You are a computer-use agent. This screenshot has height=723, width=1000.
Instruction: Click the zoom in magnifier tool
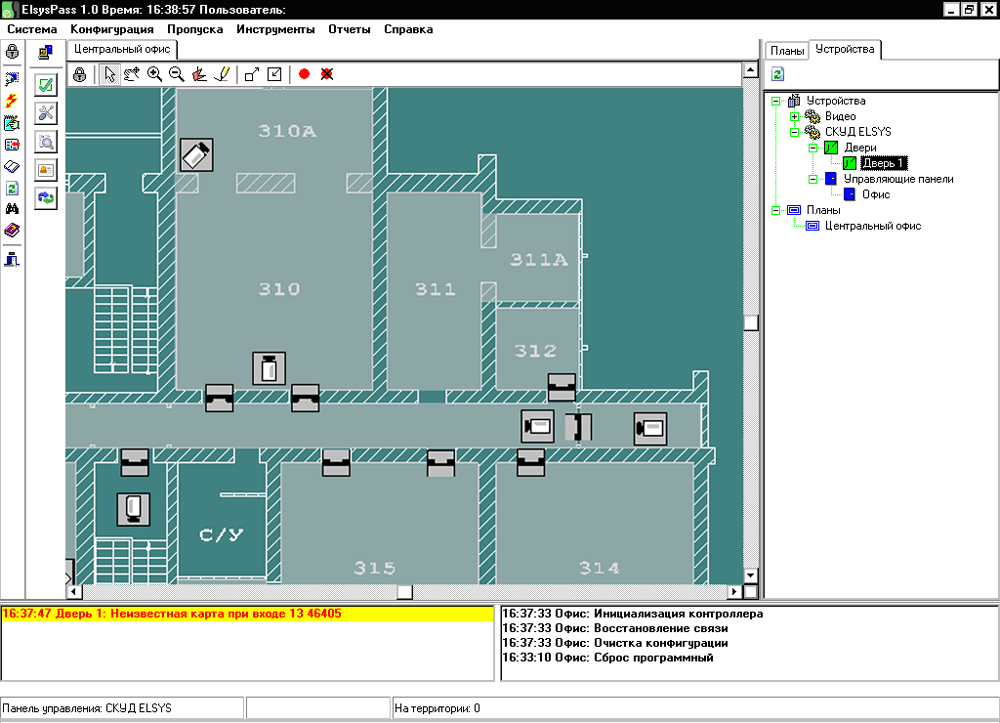point(154,74)
